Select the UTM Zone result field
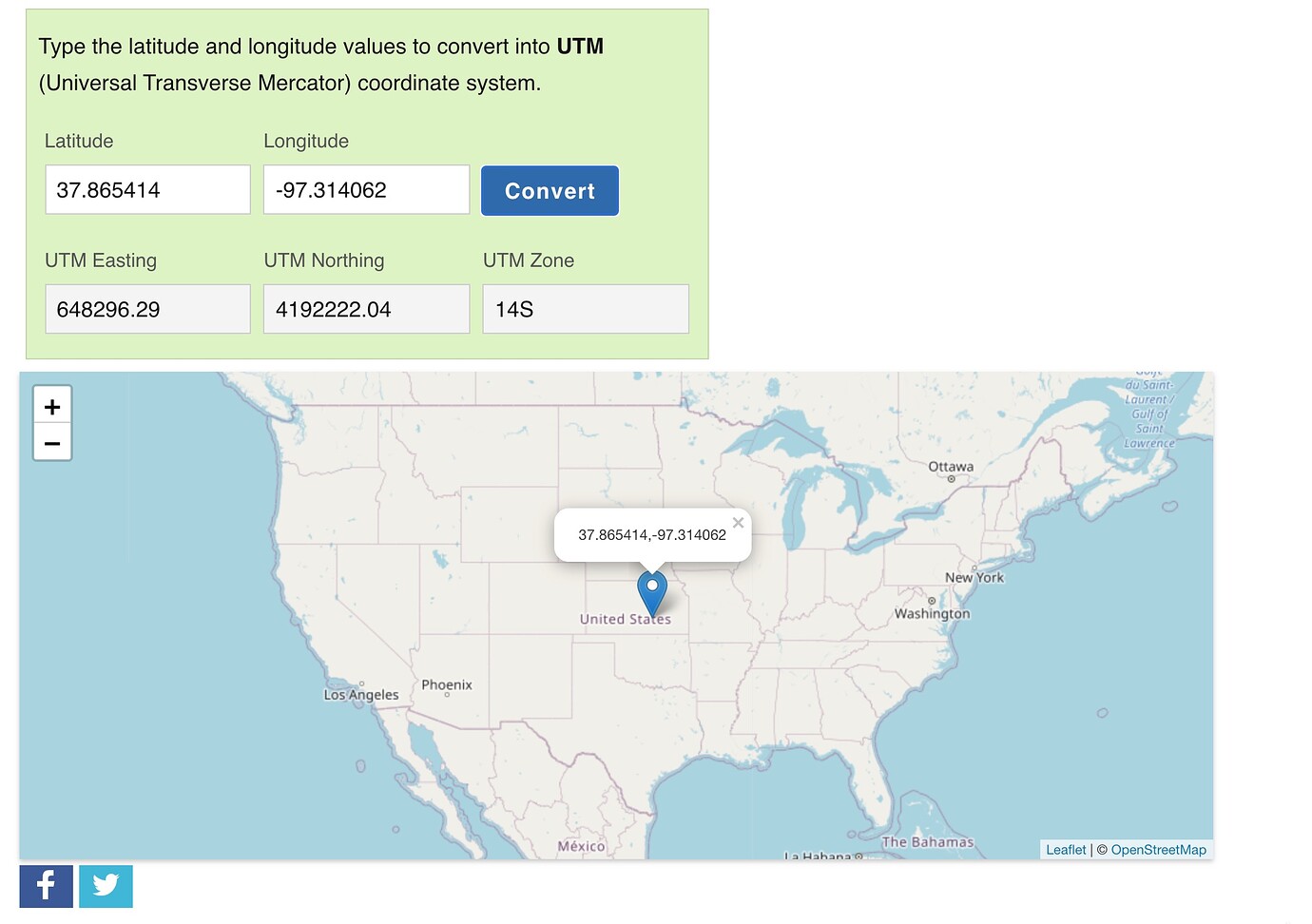Image resolution: width=1312 pixels, height=924 pixels. tap(585, 309)
